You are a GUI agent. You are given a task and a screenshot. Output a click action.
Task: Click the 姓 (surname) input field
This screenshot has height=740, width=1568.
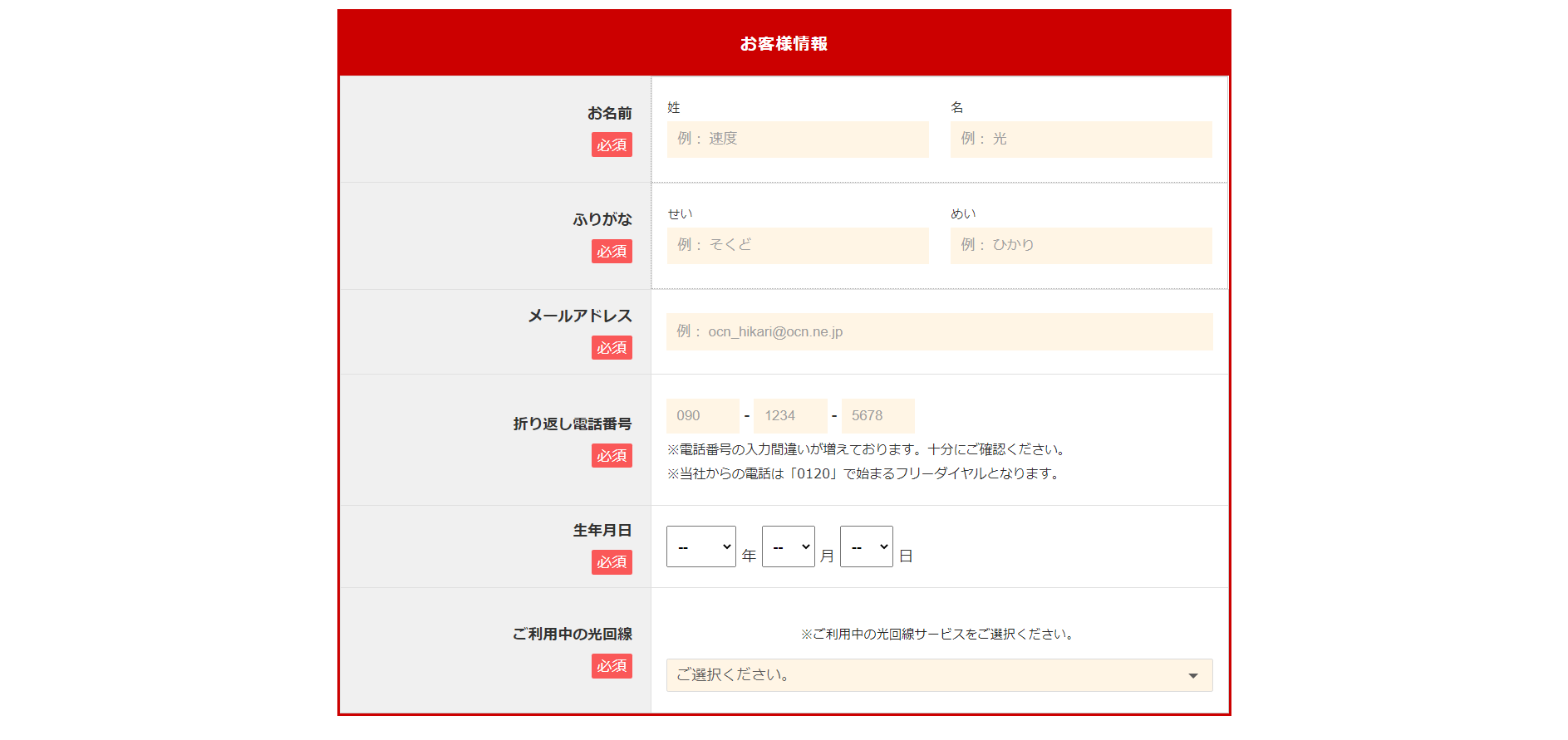tap(798, 139)
